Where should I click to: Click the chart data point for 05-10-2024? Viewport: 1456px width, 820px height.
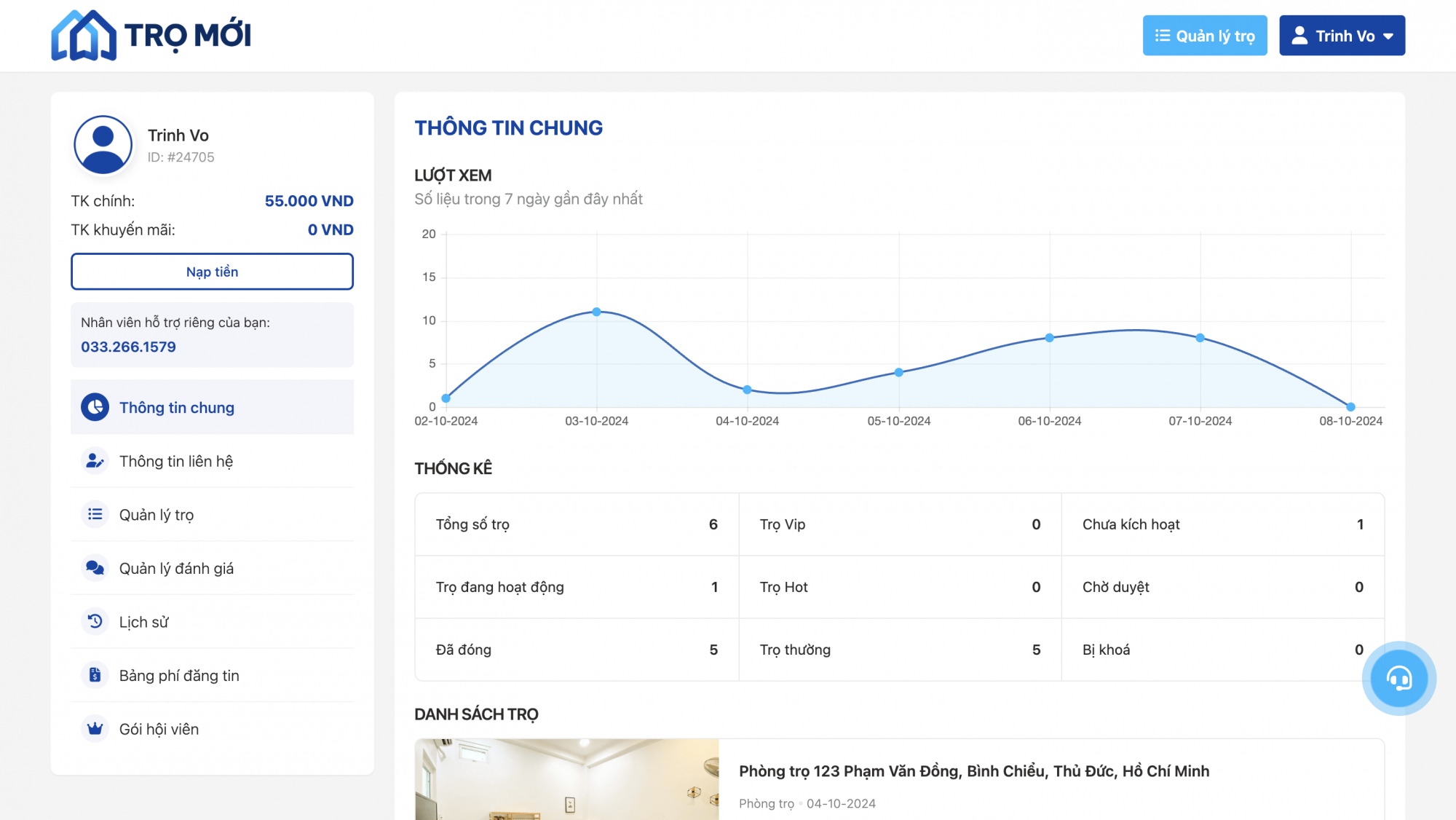[898, 372]
